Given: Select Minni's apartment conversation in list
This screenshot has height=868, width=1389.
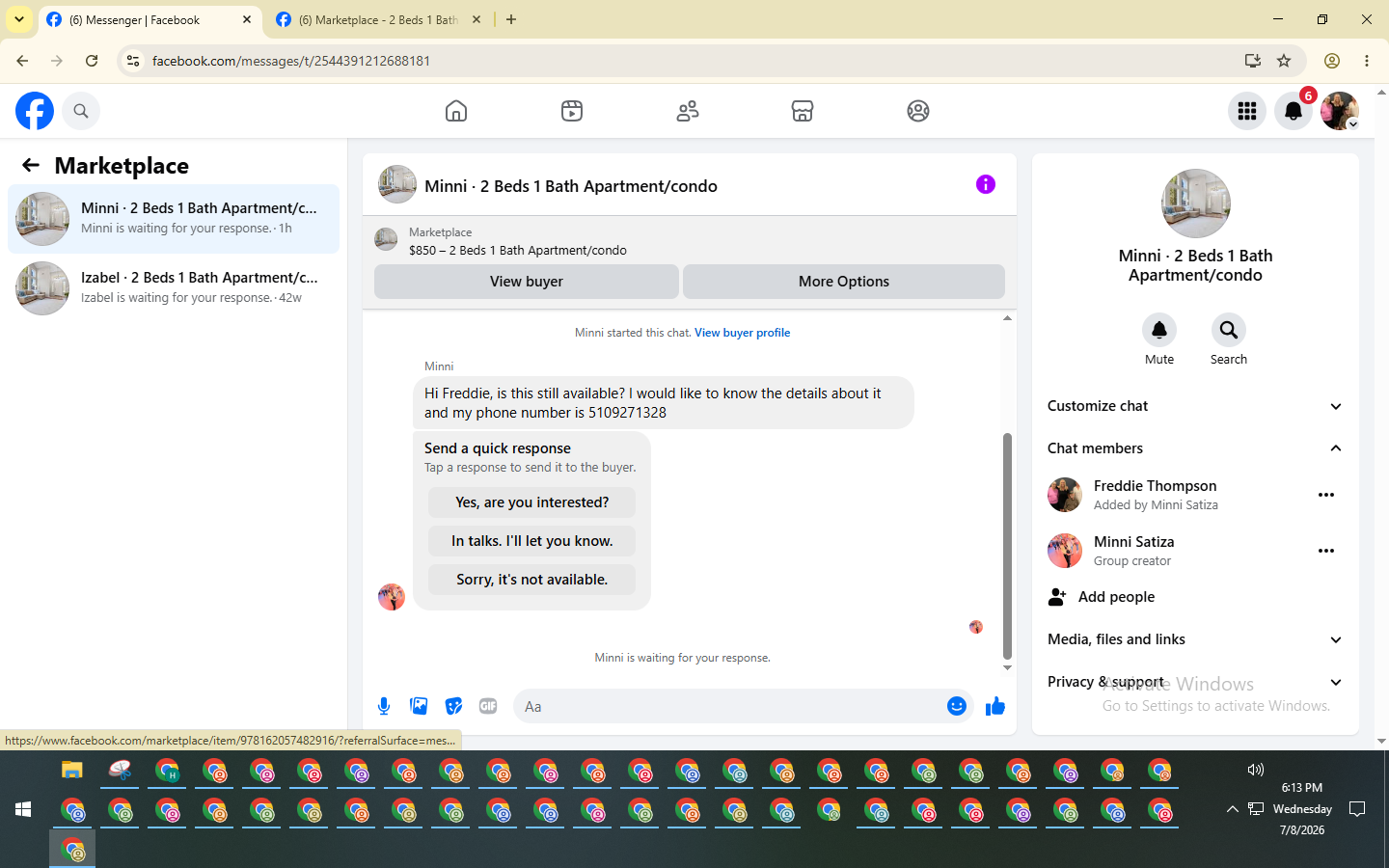Looking at the screenshot, I should [174, 219].
